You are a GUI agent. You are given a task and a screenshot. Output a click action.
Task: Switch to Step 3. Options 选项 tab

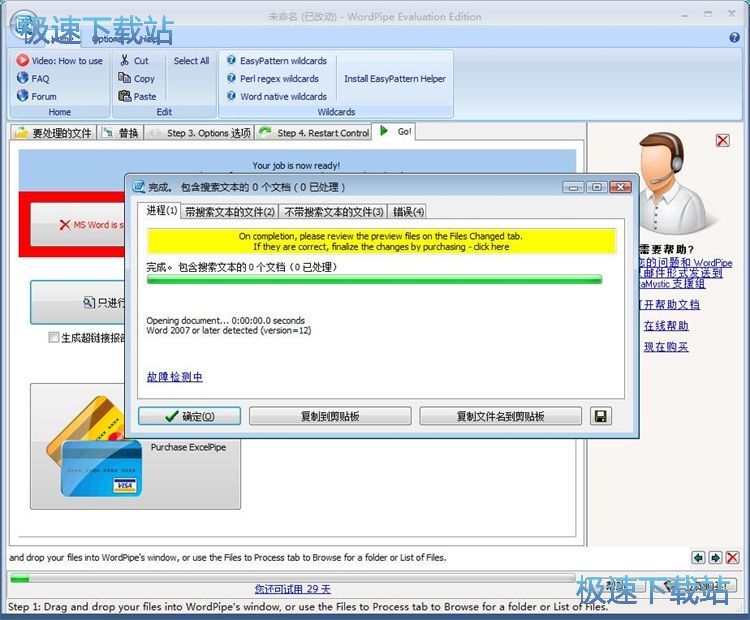tap(199, 133)
